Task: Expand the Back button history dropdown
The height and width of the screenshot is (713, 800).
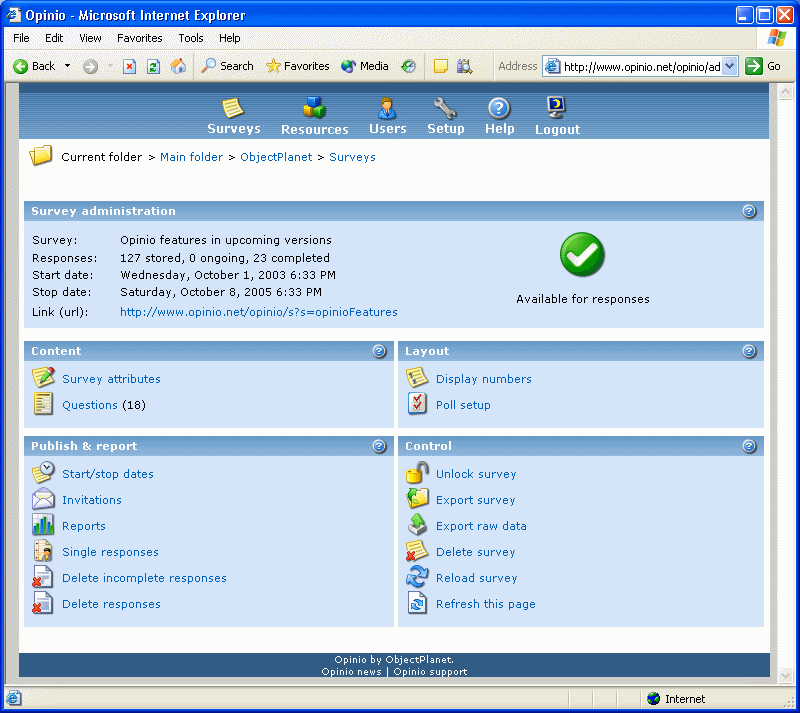Action: point(67,66)
